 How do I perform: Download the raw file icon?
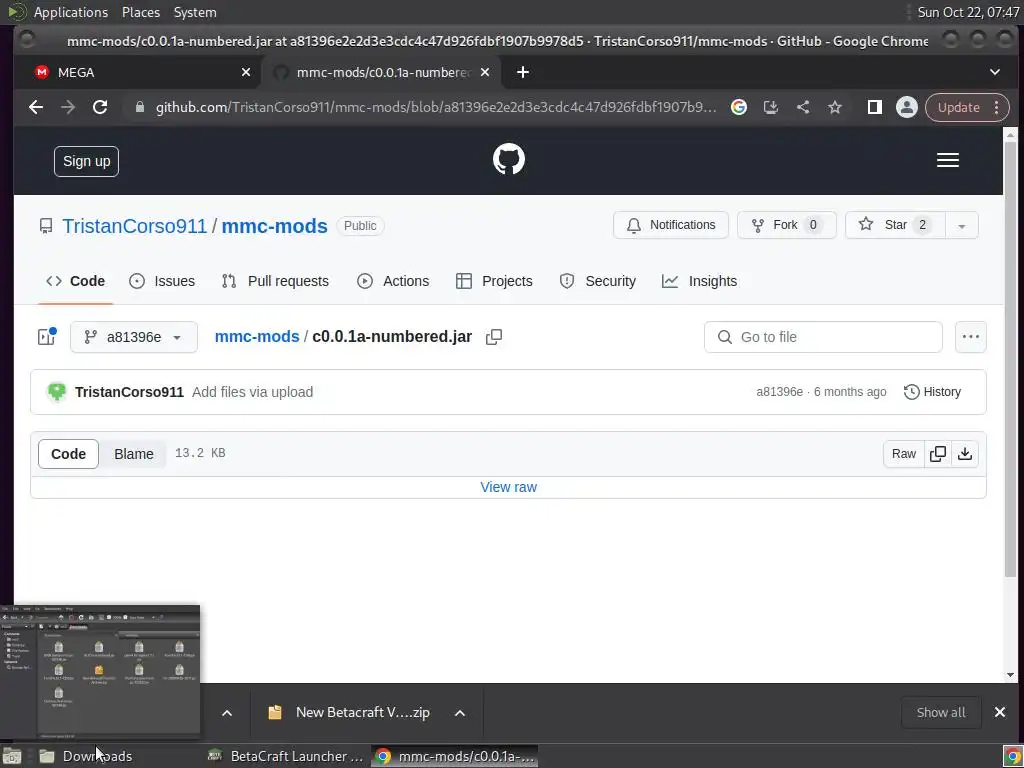tap(965, 454)
